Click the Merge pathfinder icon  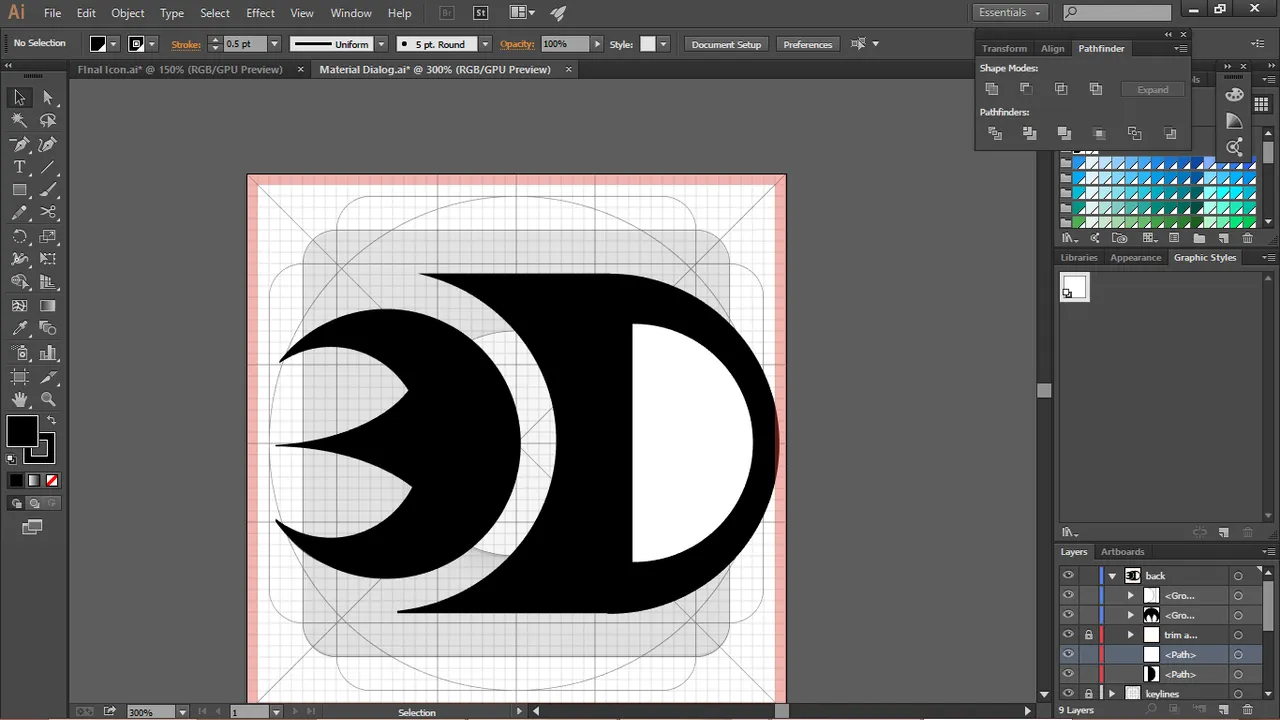click(1064, 133)
